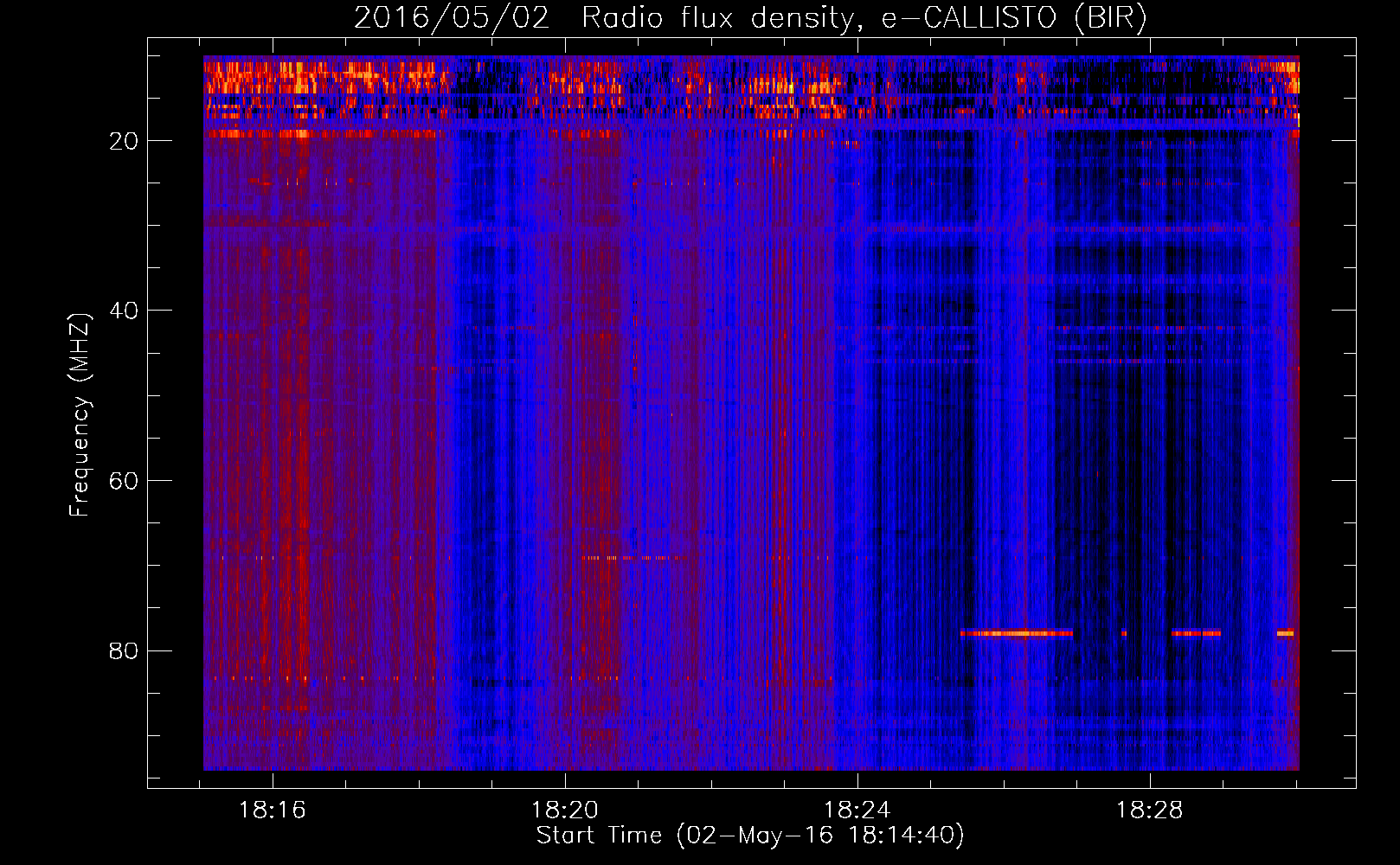Click the '20' frequency tick label
The width and height of the screenshot is (1400, 865).
click(124, 141)
